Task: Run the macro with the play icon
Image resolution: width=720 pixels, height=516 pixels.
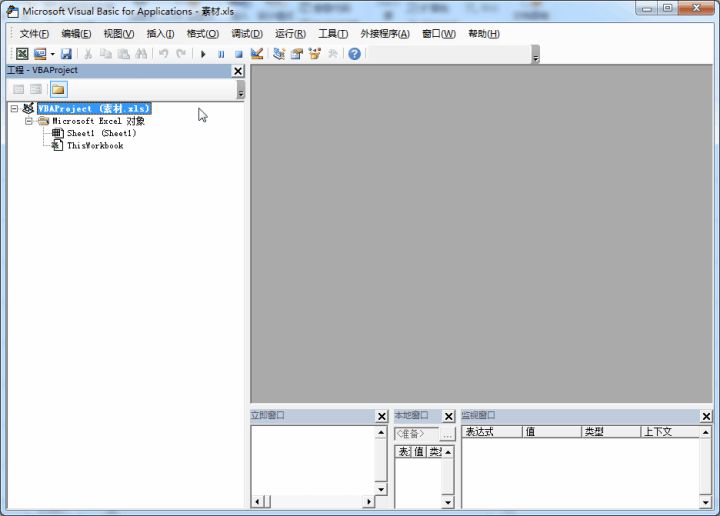Action: (203, 54)
